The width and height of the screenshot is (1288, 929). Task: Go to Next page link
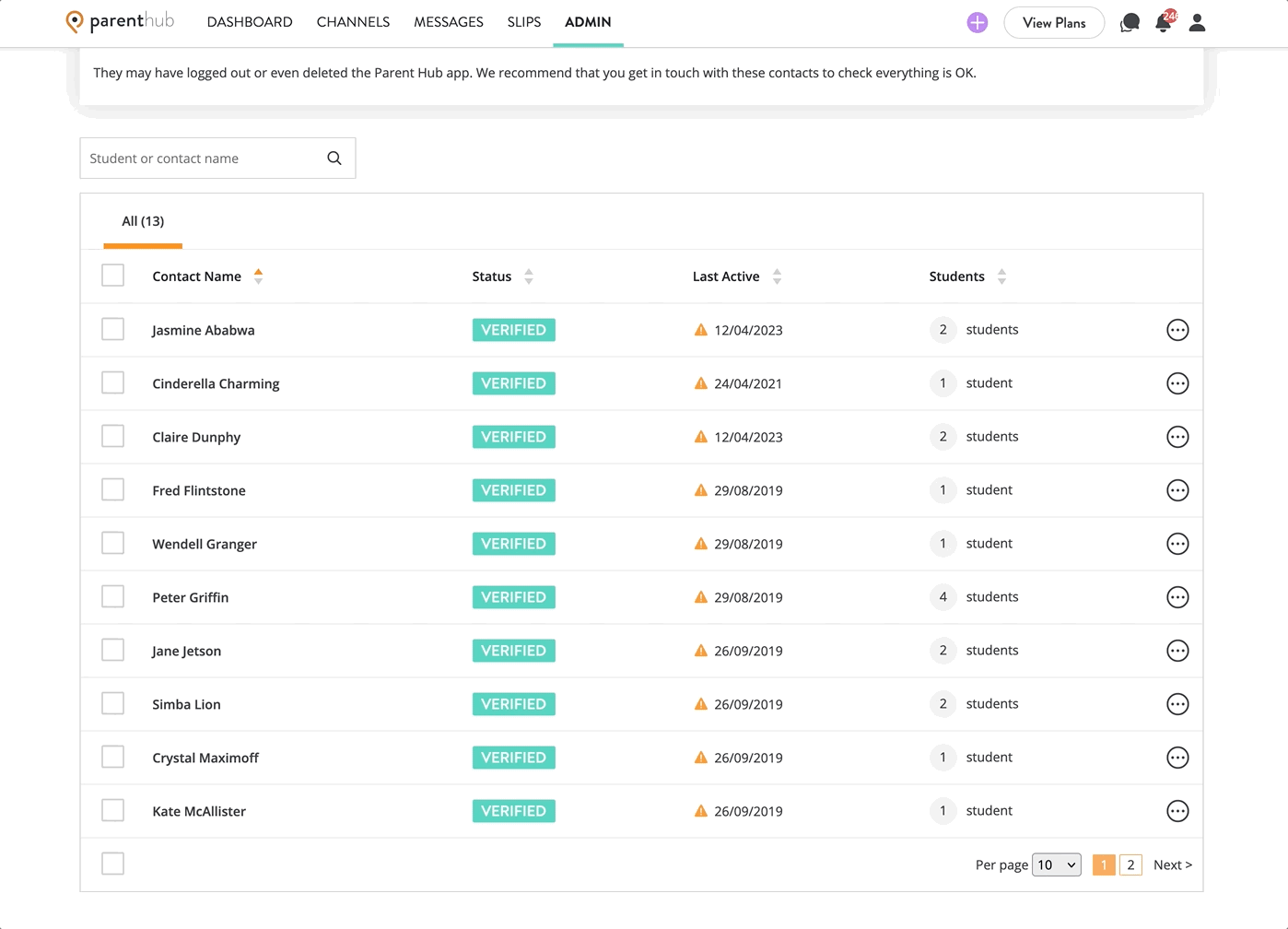pos(1173,864)
